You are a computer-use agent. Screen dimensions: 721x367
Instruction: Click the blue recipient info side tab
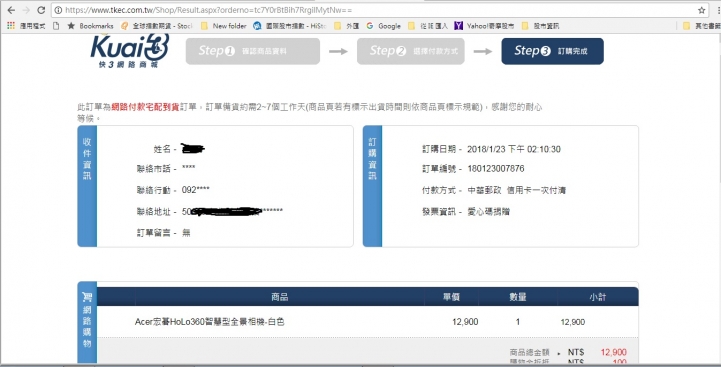pos(87,186)
